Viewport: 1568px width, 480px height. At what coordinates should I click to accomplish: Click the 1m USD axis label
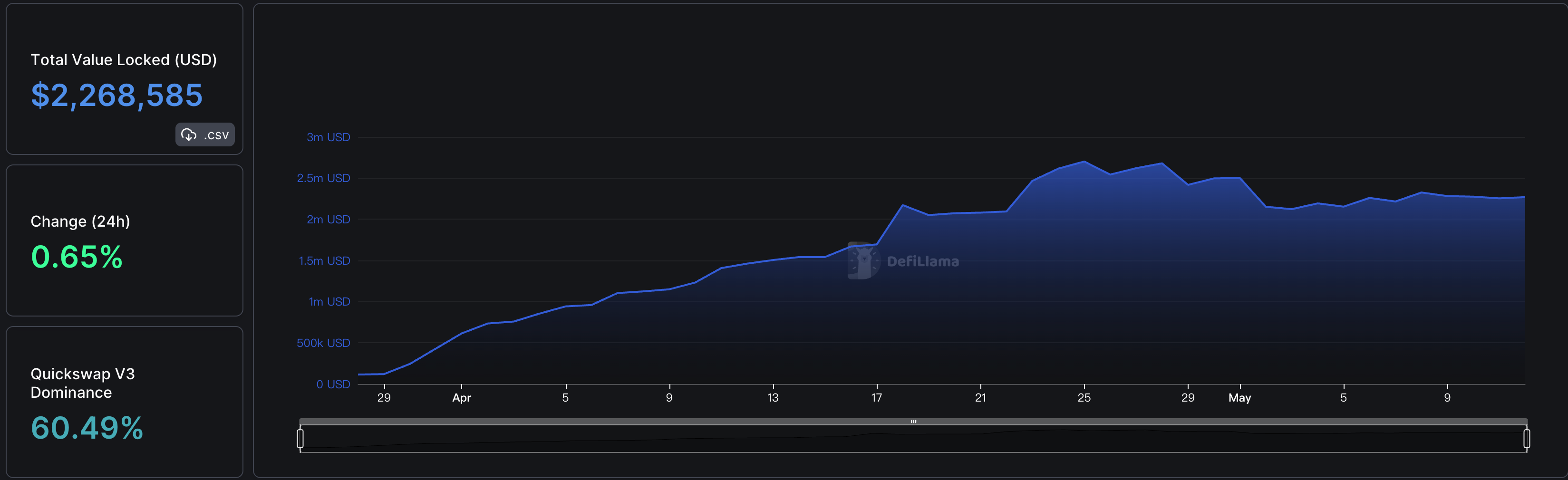329,301
